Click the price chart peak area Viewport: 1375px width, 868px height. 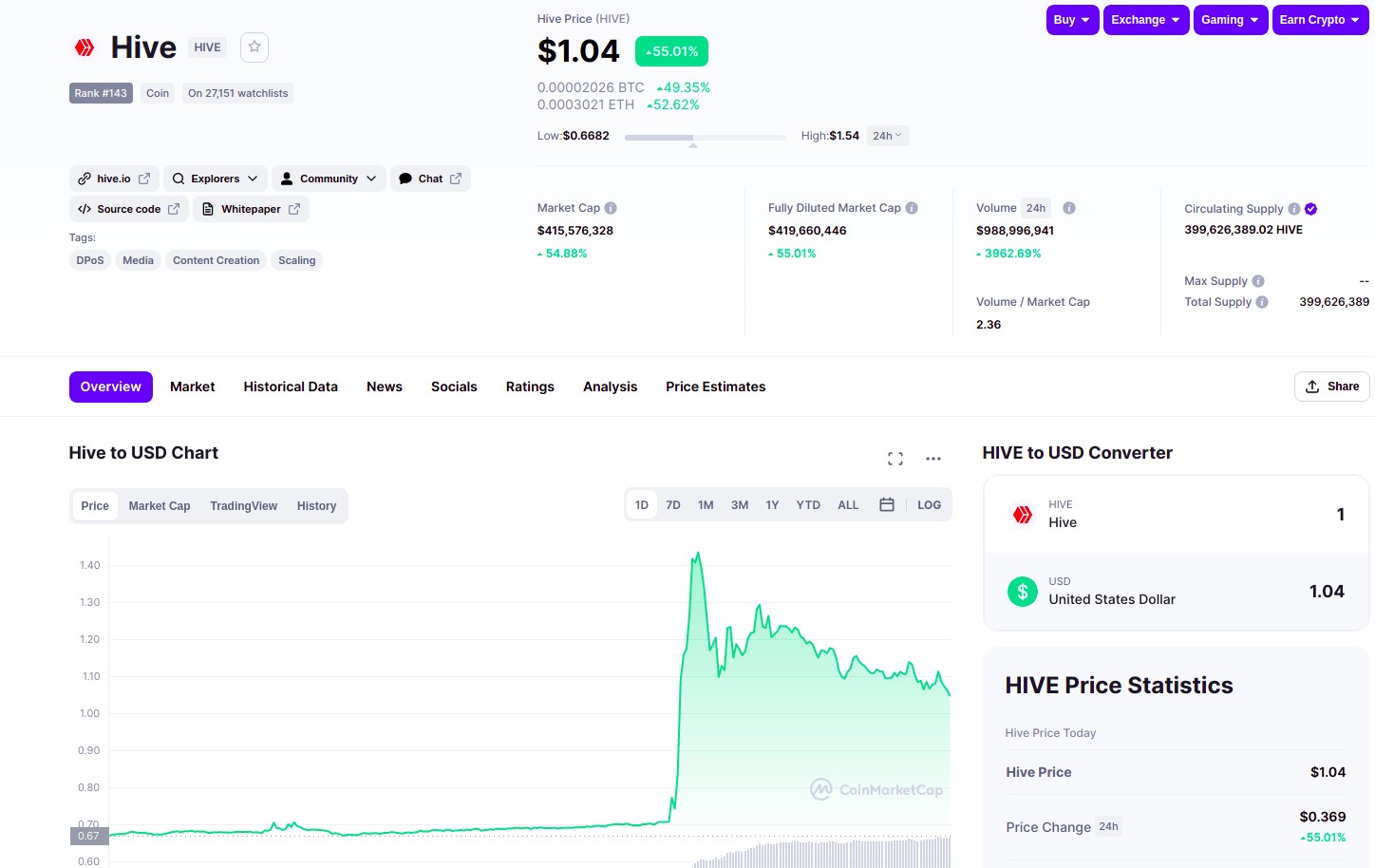tap(698, 555)
